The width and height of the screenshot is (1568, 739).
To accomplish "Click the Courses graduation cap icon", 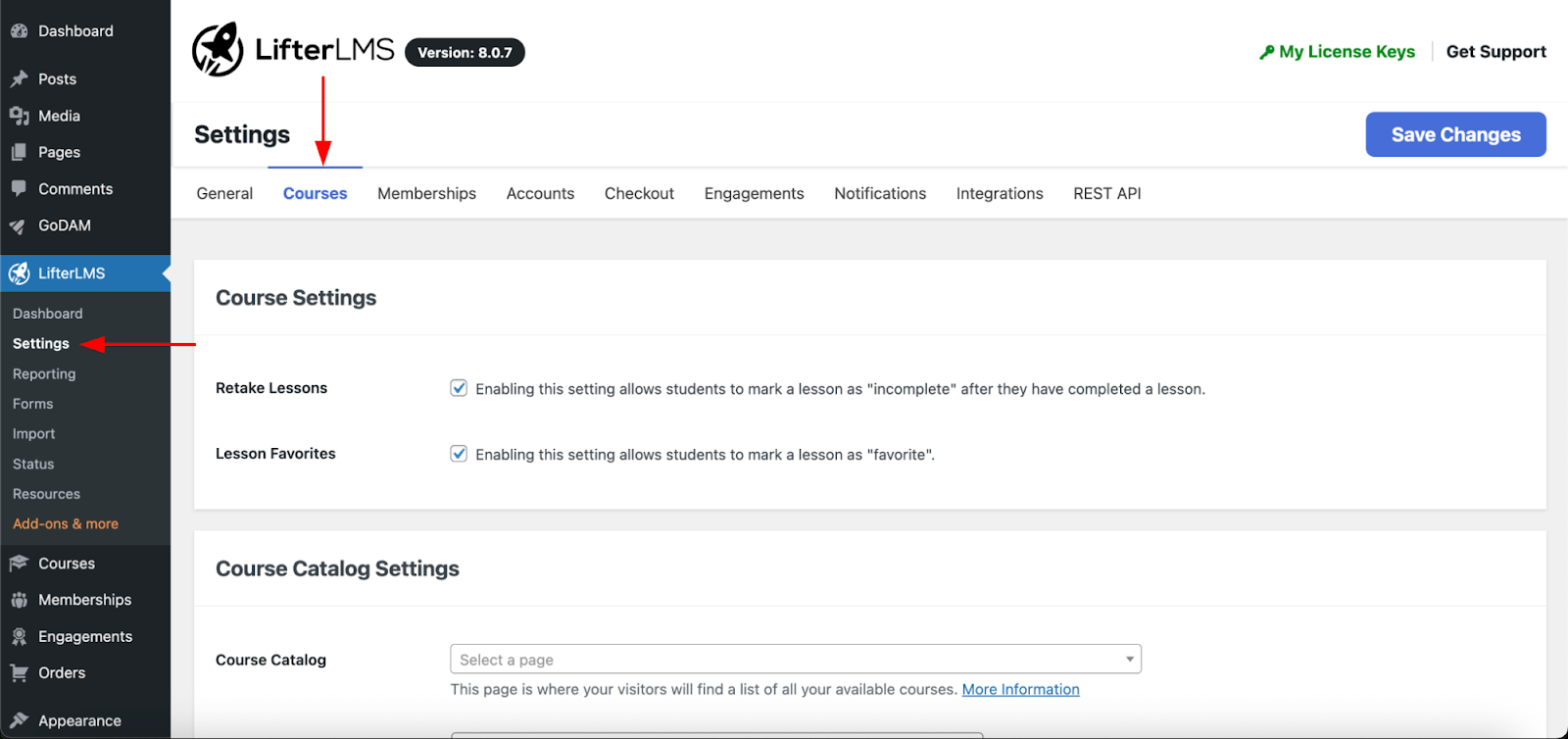I will [19, 564].
